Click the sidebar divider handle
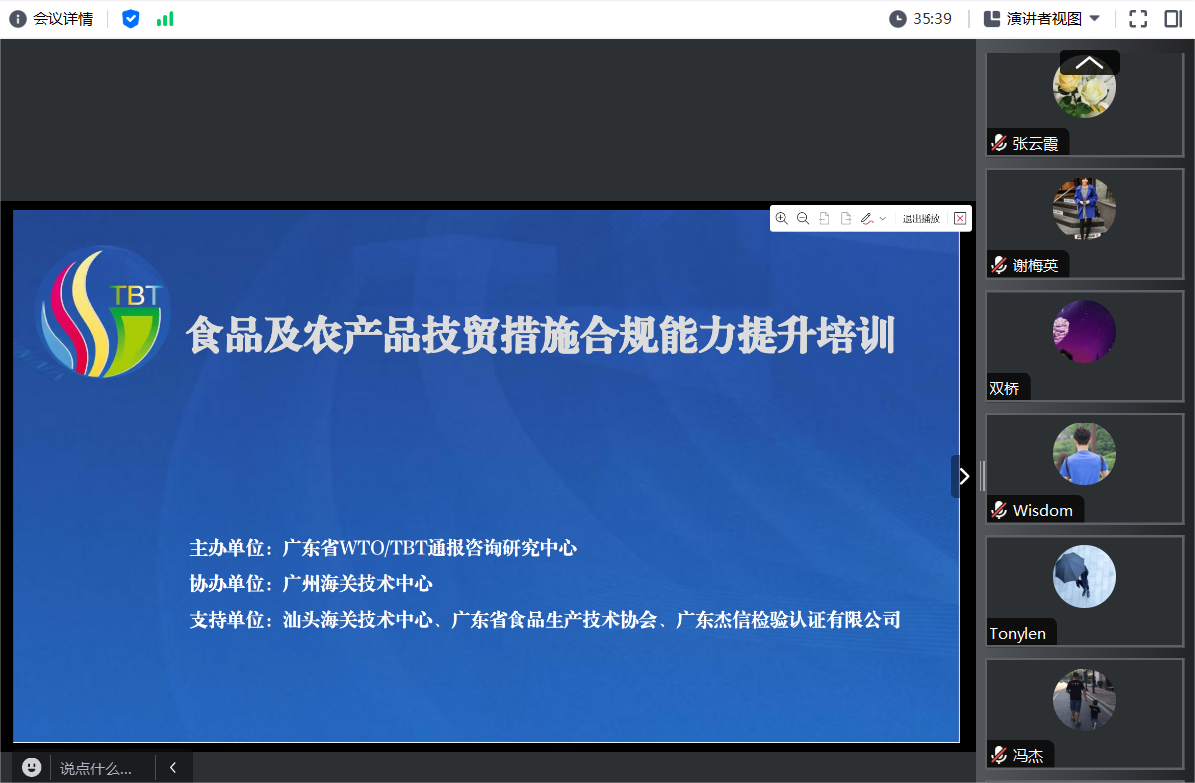Screen dimensions: 1195x783 tap(983, 477)
